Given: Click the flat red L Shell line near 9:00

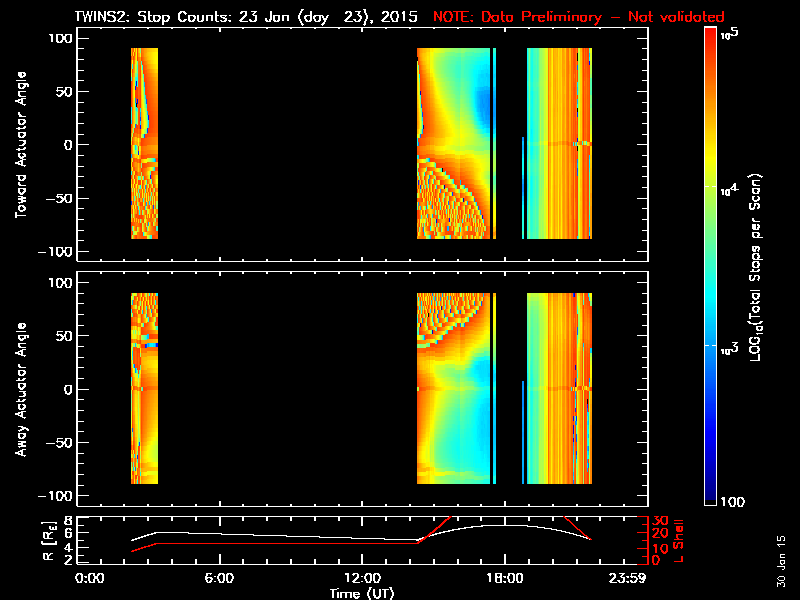Looking at the screenshot, I should pyautogui.click(x=291, y=543).
